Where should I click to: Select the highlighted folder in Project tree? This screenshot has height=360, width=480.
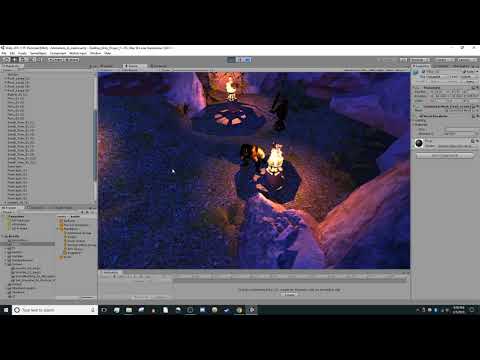(x=28, y=244)
